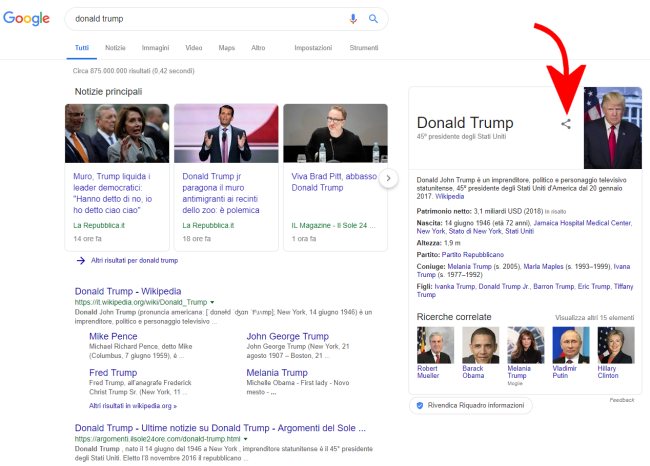This screenshot has height=466, width=650.
Task: Click the magnifying glass search icon
Action: click(x=373, y=19)
